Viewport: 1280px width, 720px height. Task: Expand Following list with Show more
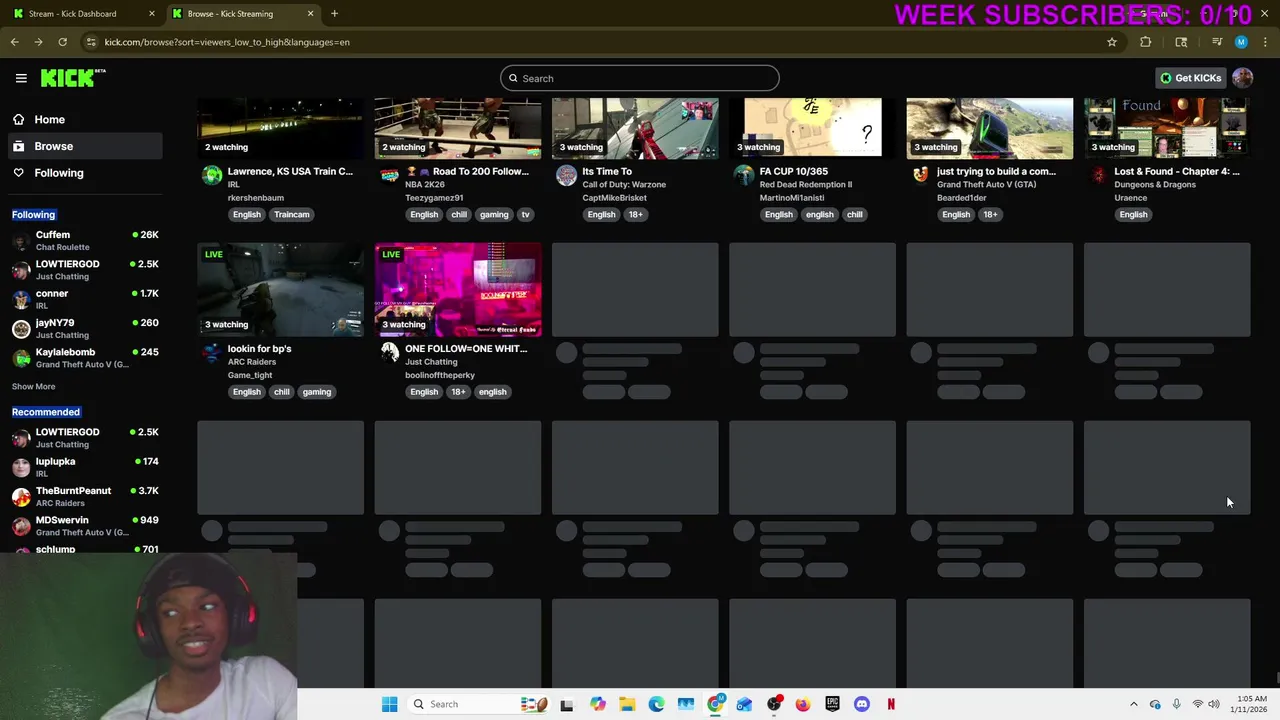point(33,386)
